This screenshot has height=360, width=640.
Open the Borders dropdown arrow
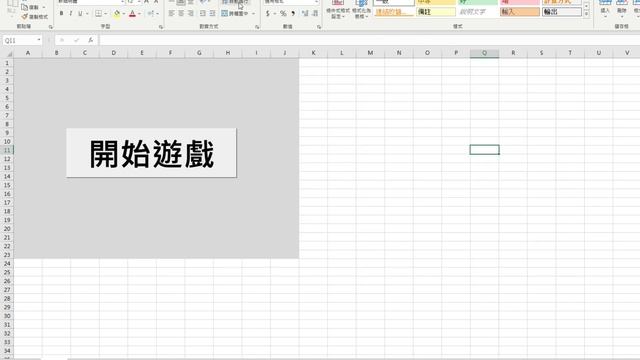(x=105, y=13)
